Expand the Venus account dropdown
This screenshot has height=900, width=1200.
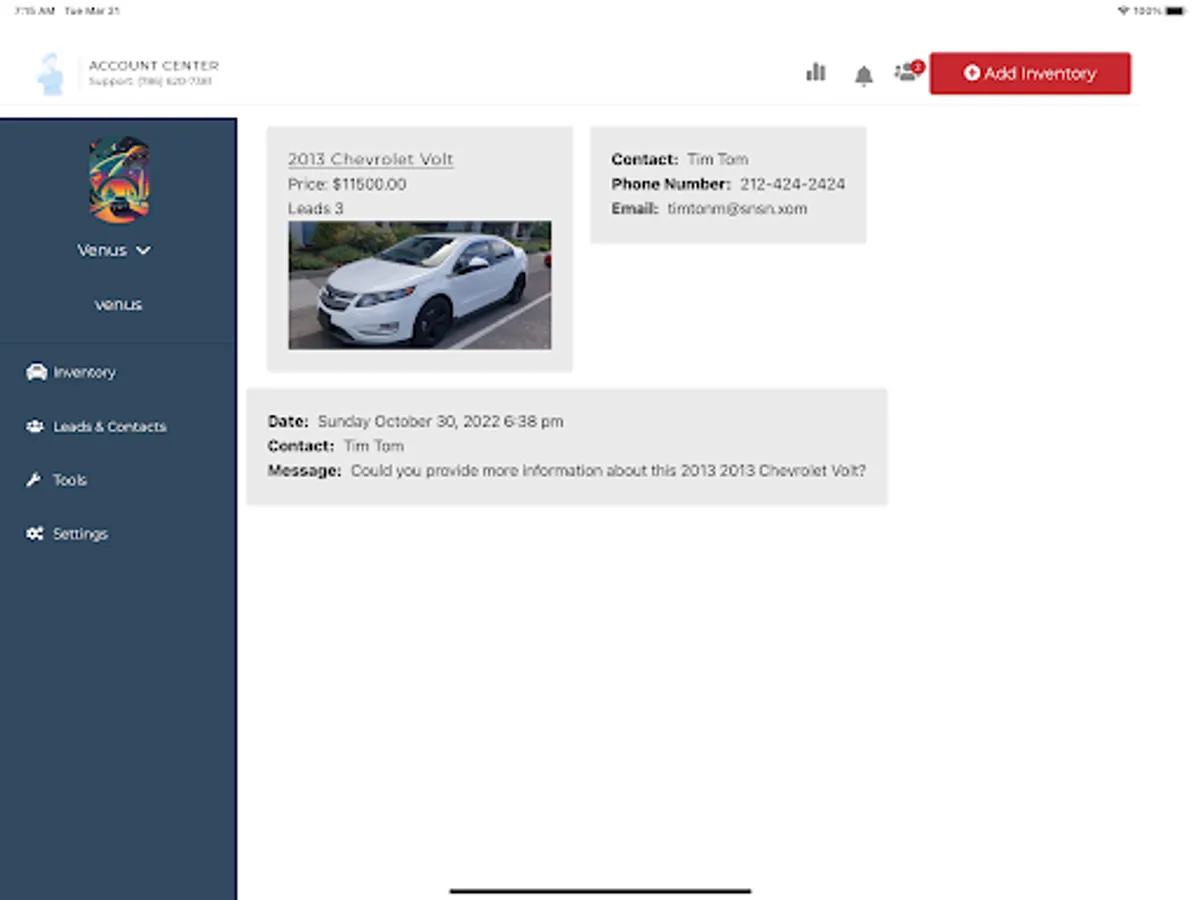coord(114,250)
